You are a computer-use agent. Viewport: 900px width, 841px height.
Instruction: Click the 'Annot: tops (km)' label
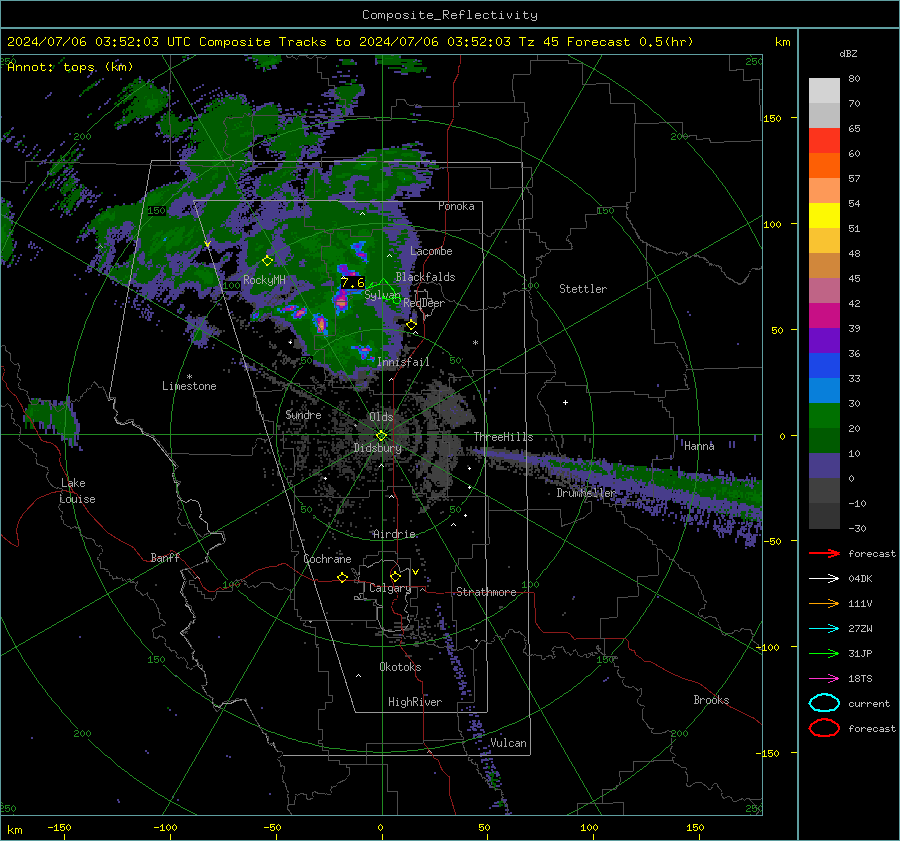(70, 67)
